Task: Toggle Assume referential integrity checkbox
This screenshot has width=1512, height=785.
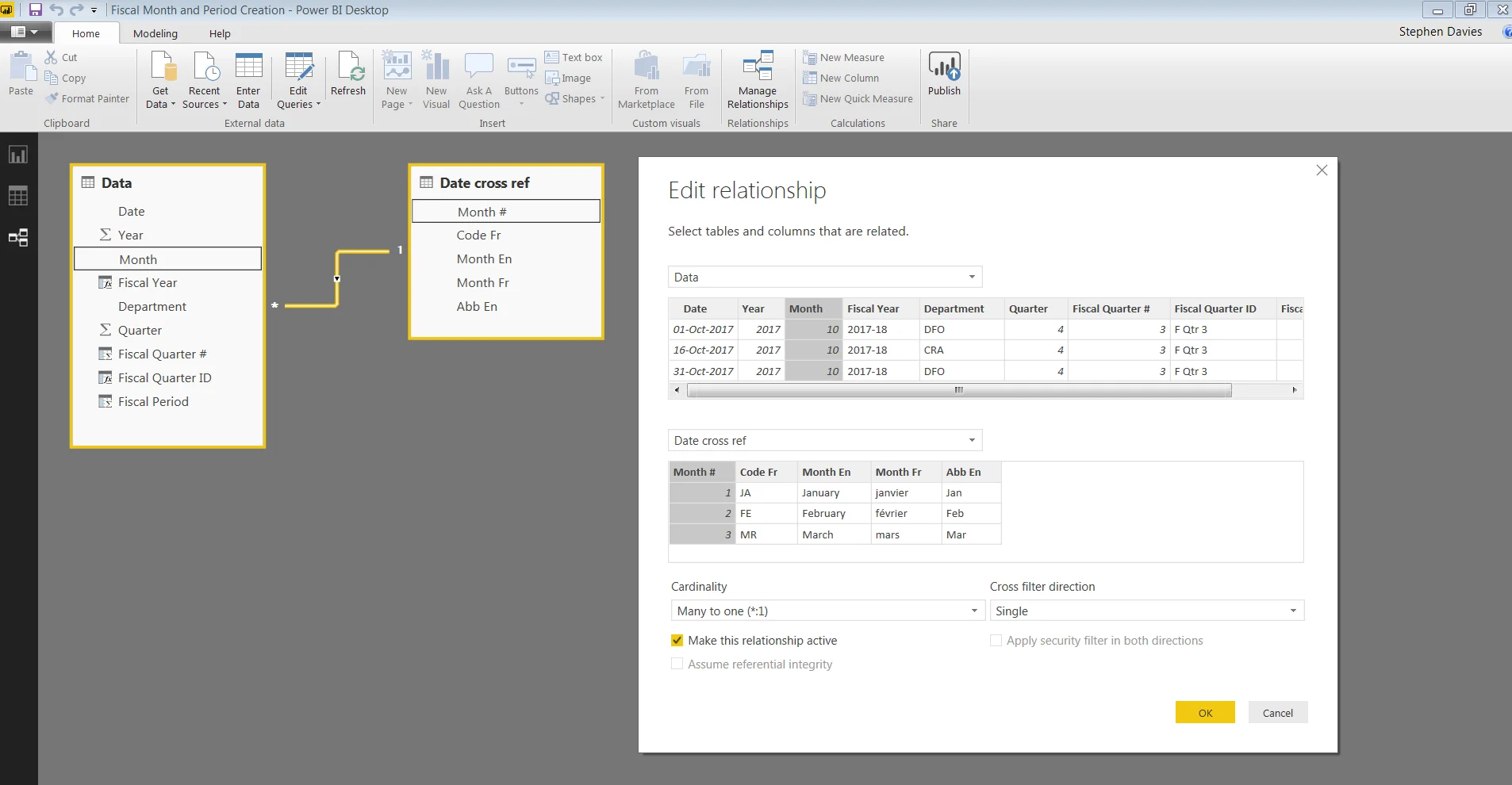Action: pyautogui.click(x=677, y=664)
